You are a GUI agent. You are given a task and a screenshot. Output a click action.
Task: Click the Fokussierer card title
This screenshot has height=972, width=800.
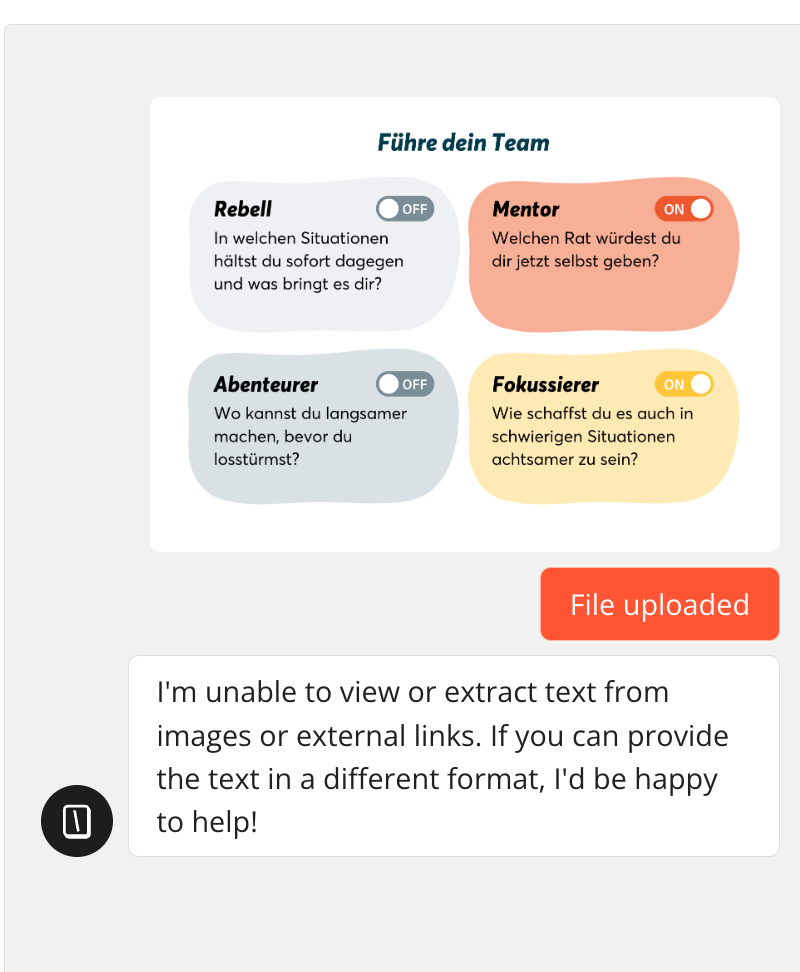coord(546,385)
